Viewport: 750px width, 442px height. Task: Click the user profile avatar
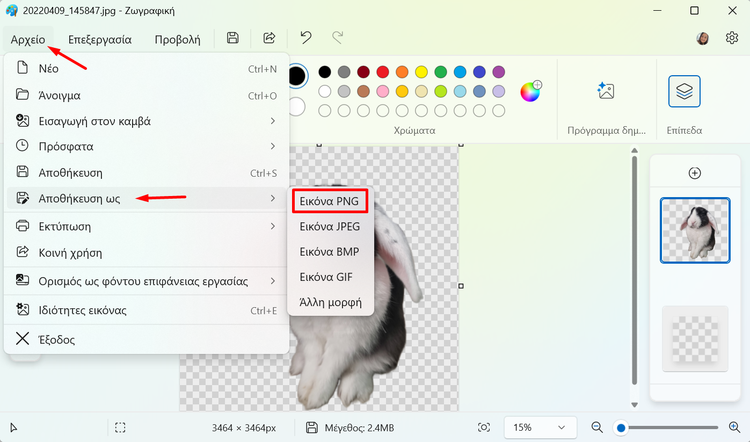[x=703, y=38]
